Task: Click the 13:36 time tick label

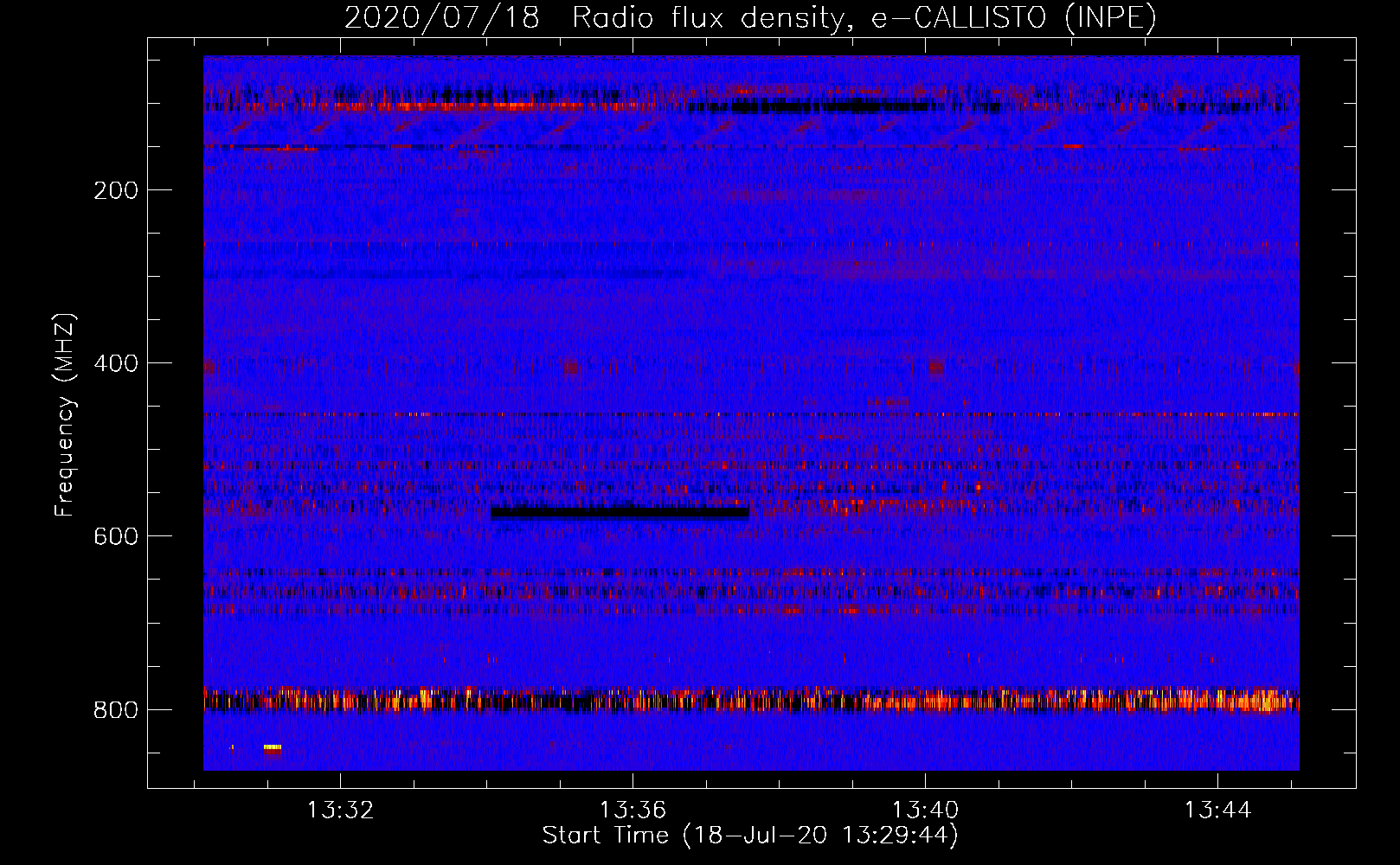Action: point(633,811)
